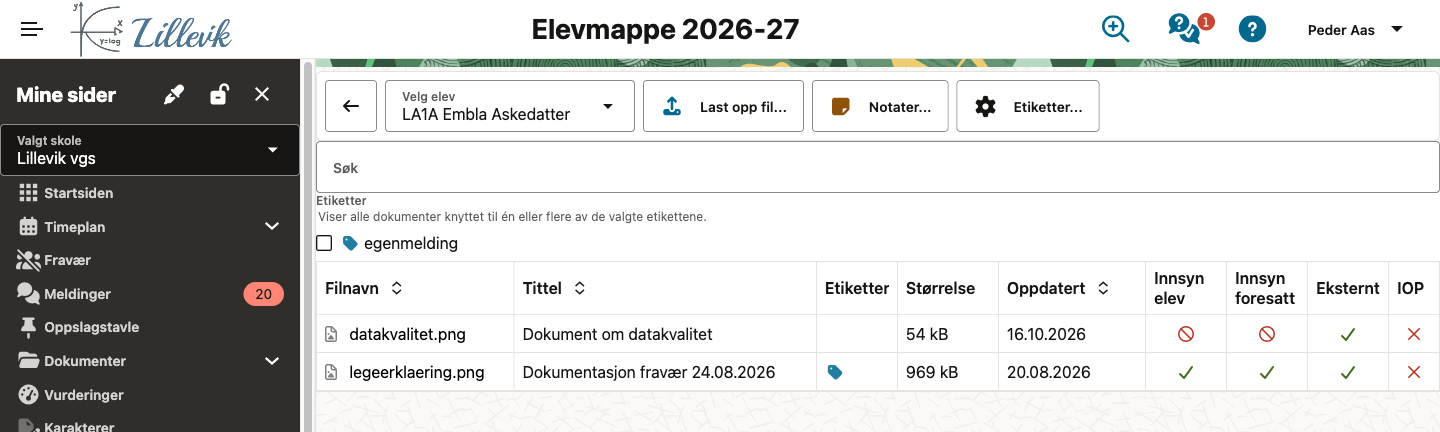This screenshot has width=1440, height=432.
Task: Toggle Innsyn elev for legeerklaering.png
Action: [1186, 372]
